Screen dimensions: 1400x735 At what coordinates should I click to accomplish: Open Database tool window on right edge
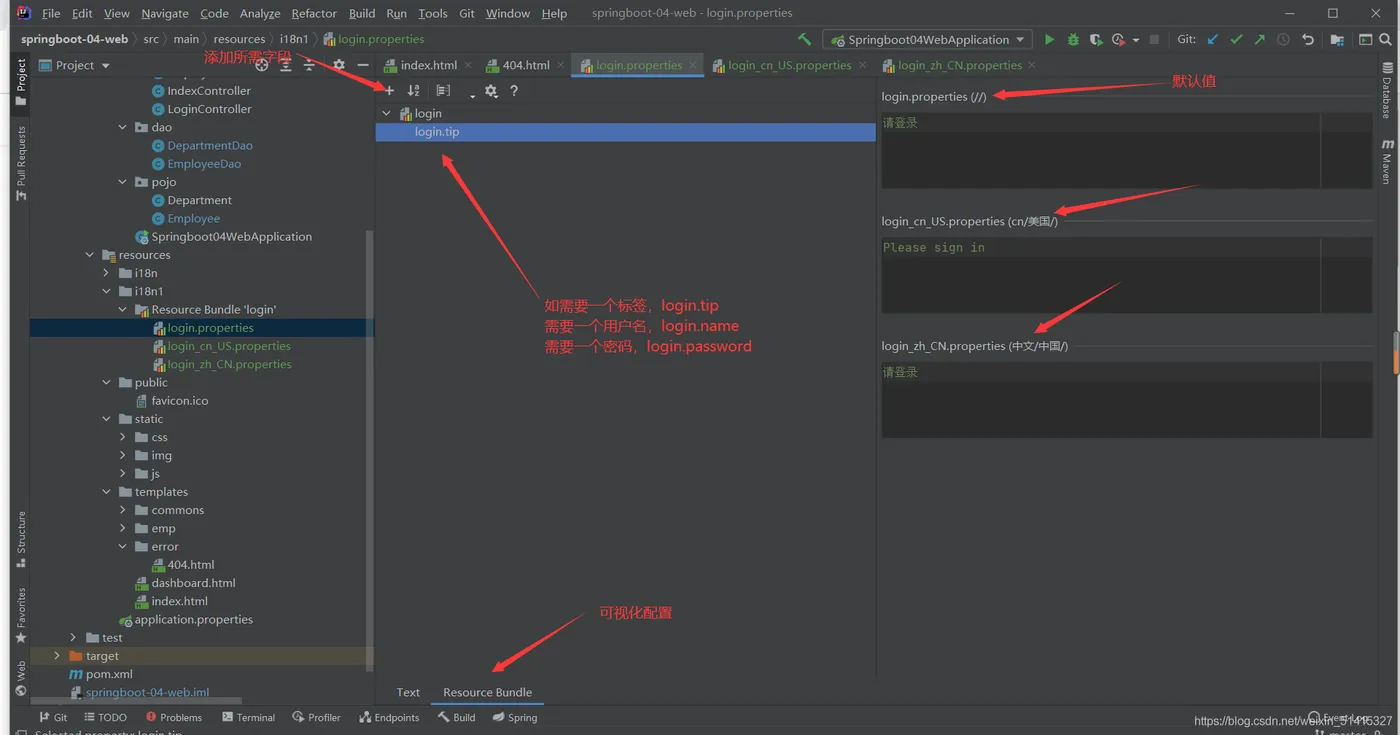coord(1387,91)
